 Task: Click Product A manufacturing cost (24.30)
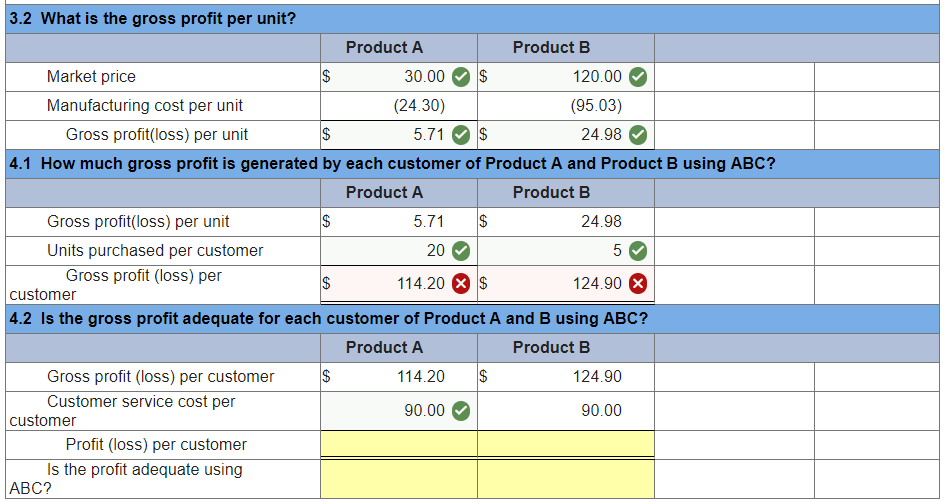point(419,106)
